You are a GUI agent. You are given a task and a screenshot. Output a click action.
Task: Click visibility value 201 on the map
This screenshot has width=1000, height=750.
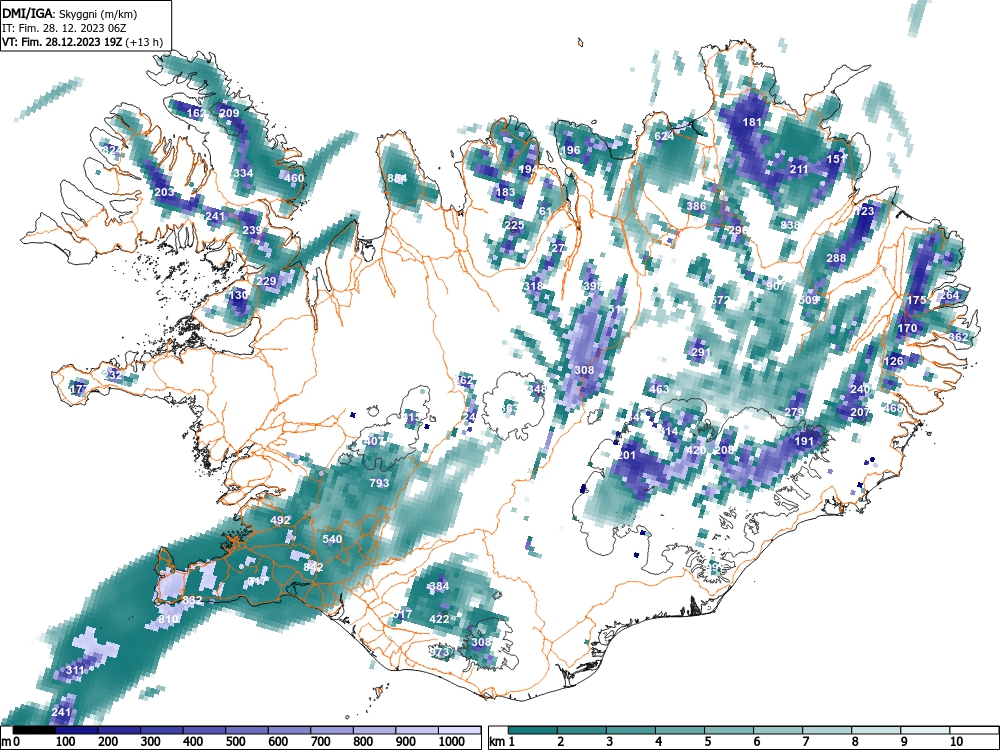pyautogui.click(x=627, y=455)
